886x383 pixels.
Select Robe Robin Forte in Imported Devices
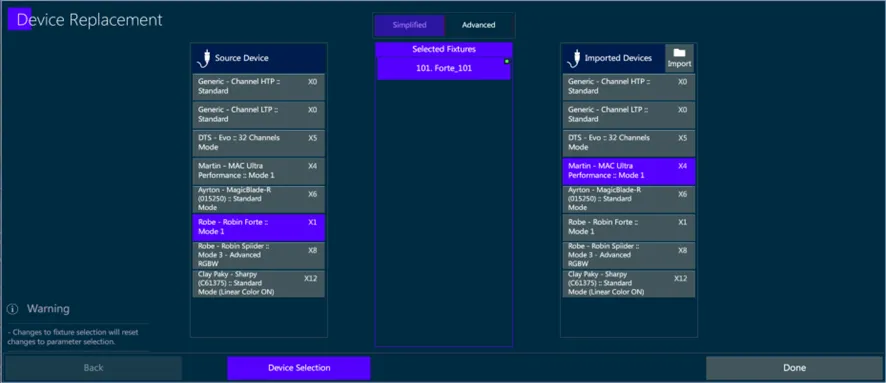[x=629, y=228]
